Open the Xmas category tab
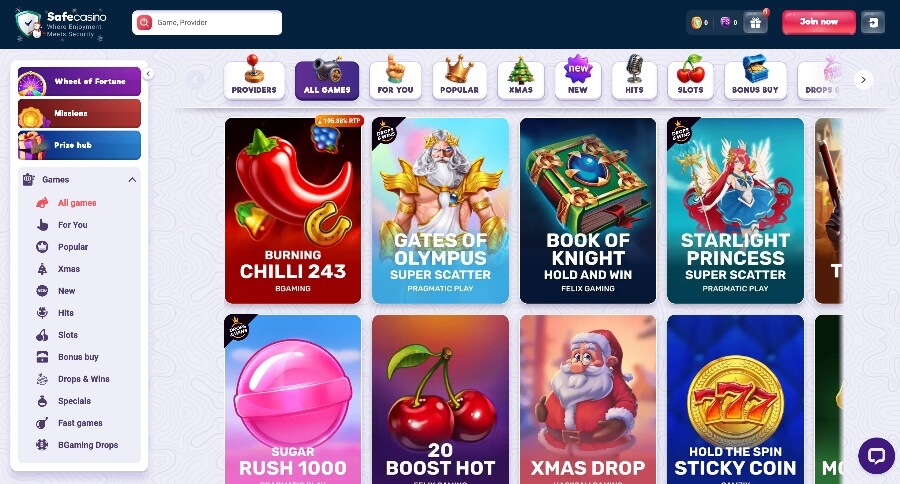 (521, 79)
